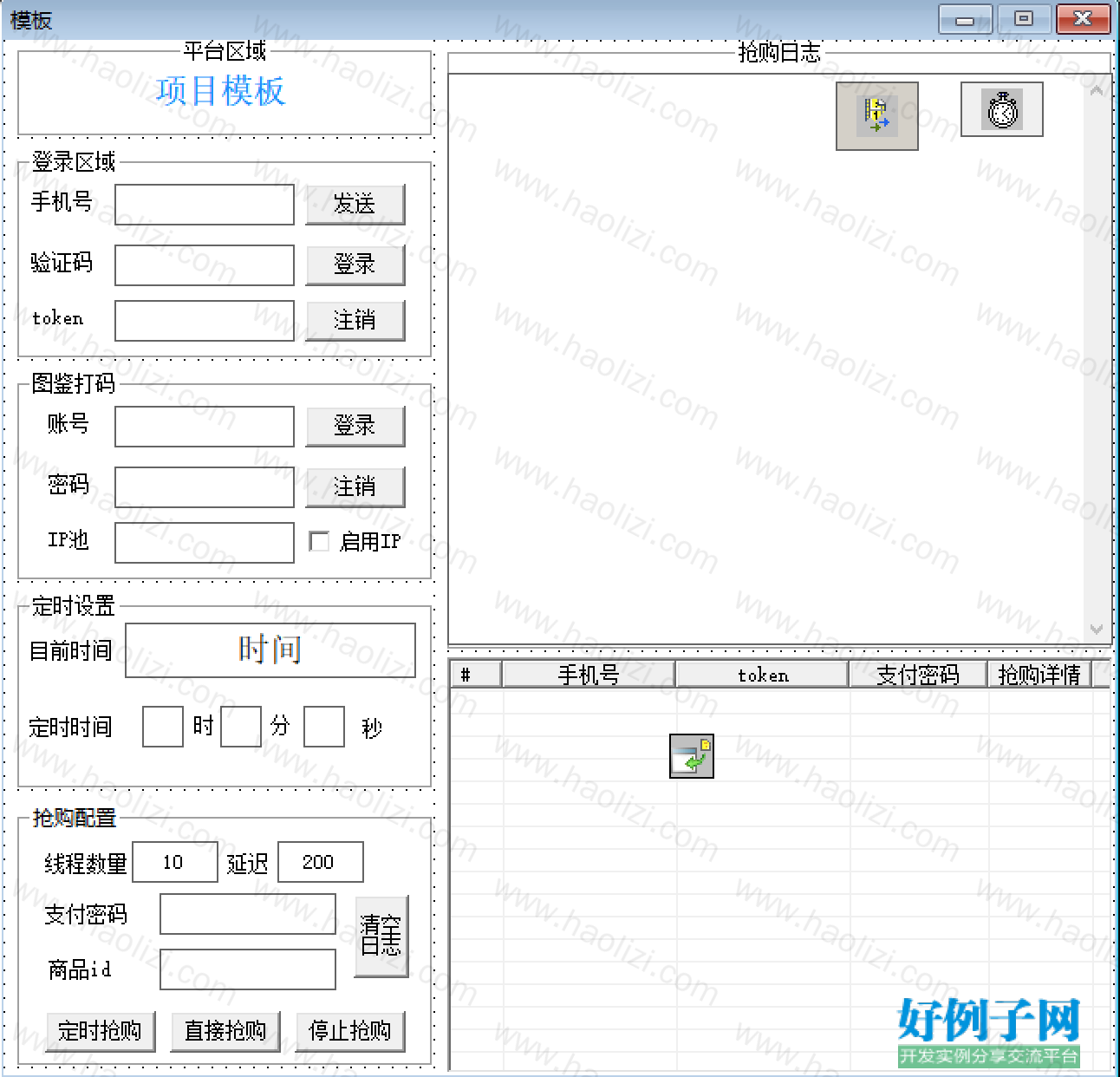Enable the 启用IP checkbox

(x=319, y=541)
